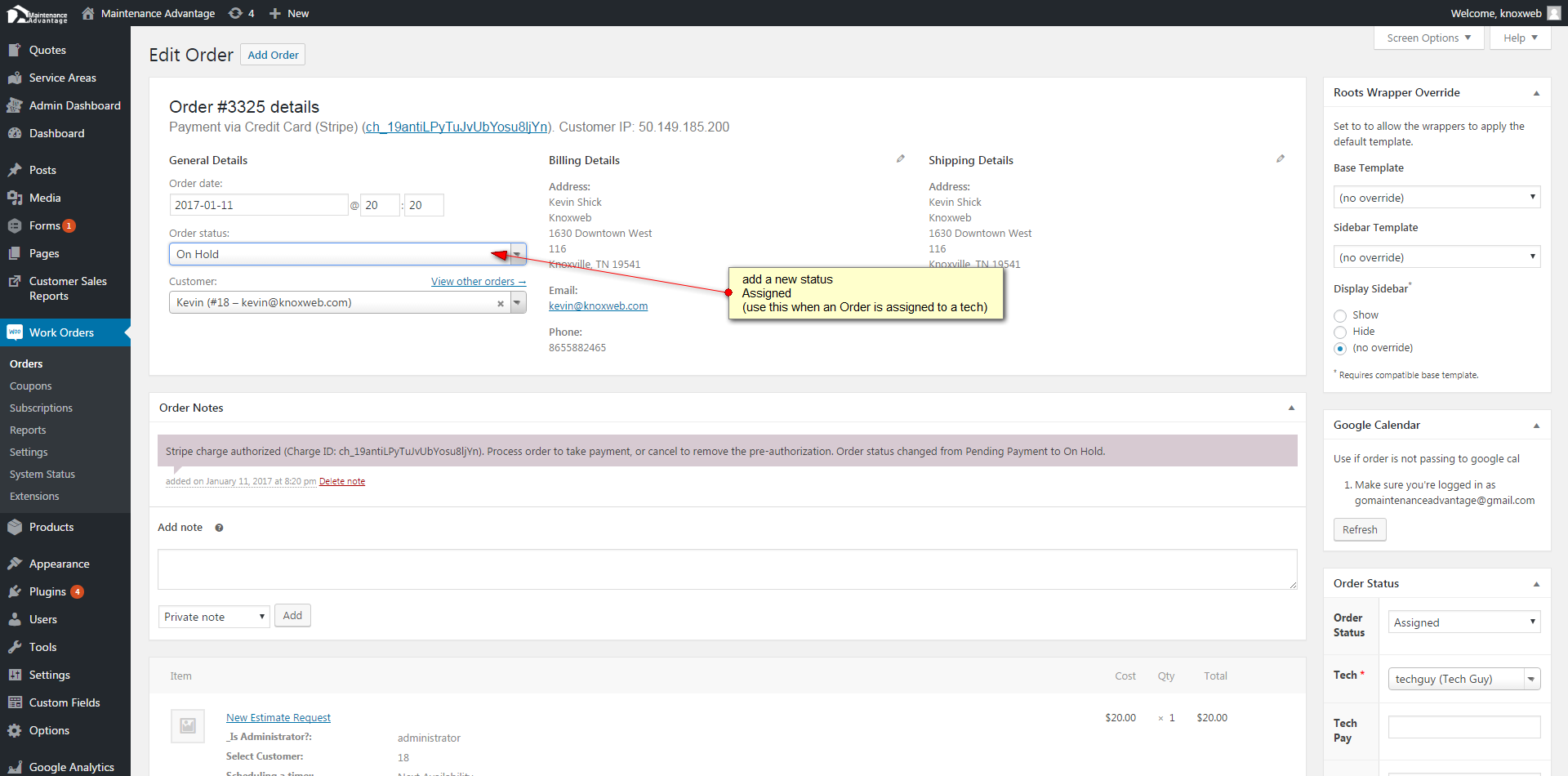
Task: Open the Orders submenu item
Action: [26, 363]
